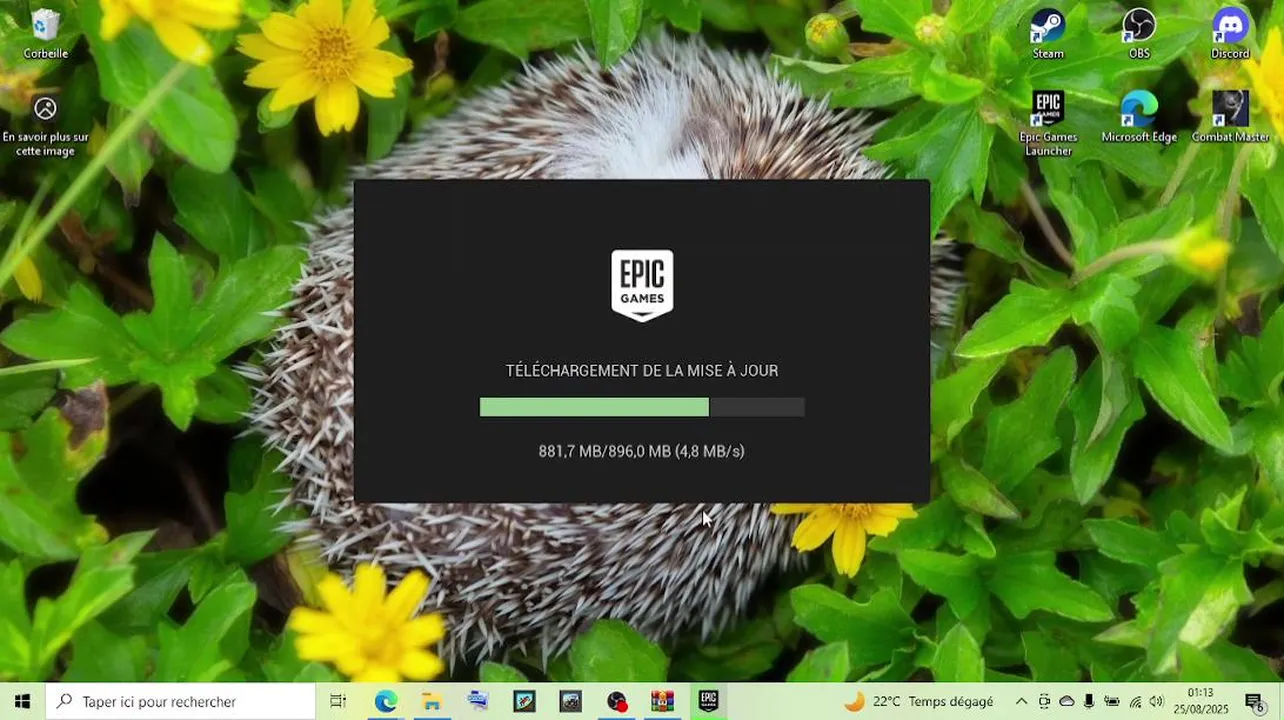Open the Epic Games Launcher desktop shortcut
1284x720 pixels.
(1048, 123)
